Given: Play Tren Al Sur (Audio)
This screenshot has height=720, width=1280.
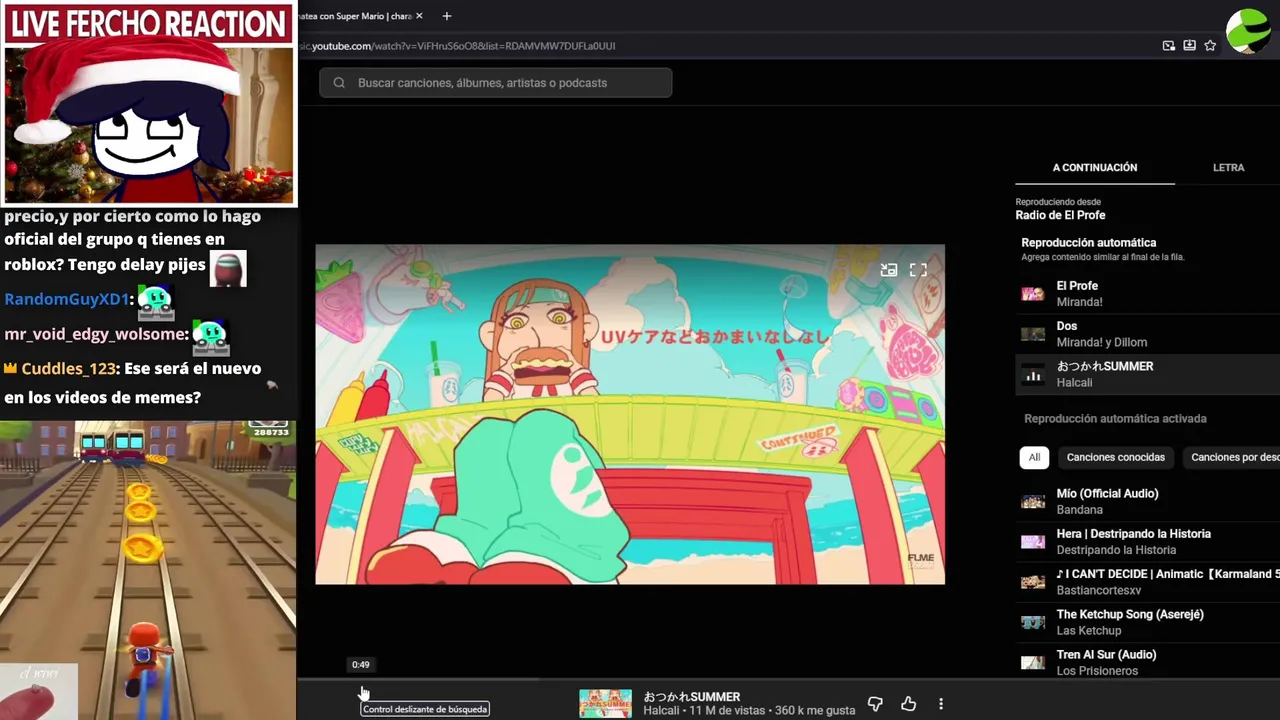Looking at the screenshot, I should tap(1148, 662).
